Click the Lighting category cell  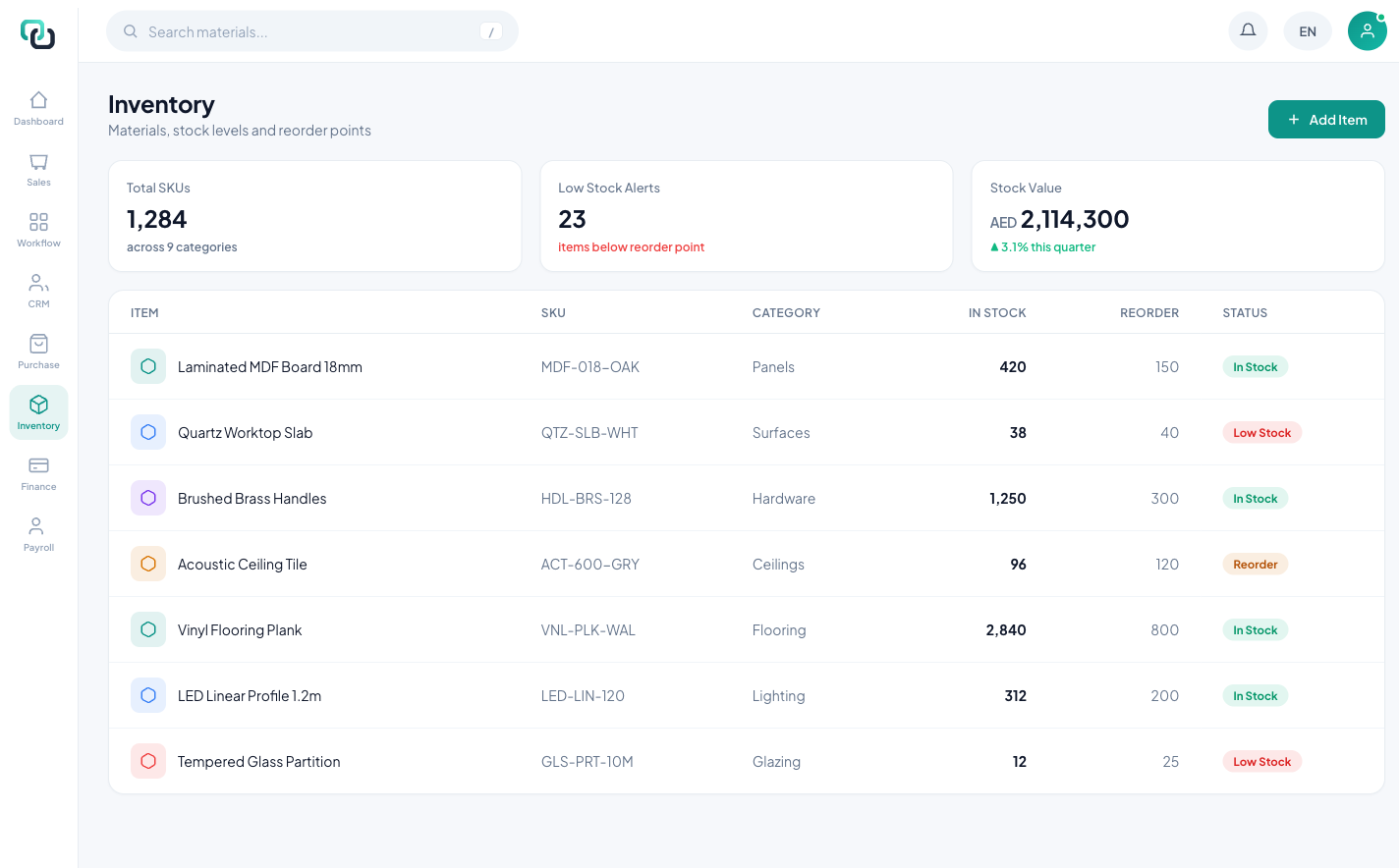pyautogui.click(x=778, y=696)
